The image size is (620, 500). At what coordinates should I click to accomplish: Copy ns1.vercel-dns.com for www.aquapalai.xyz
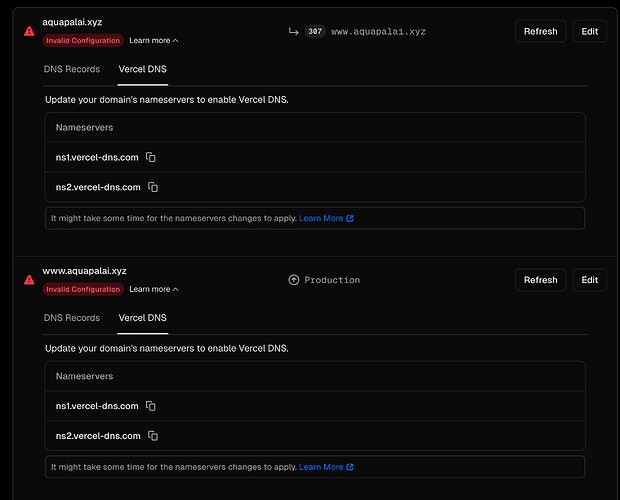tap(151, 406)
